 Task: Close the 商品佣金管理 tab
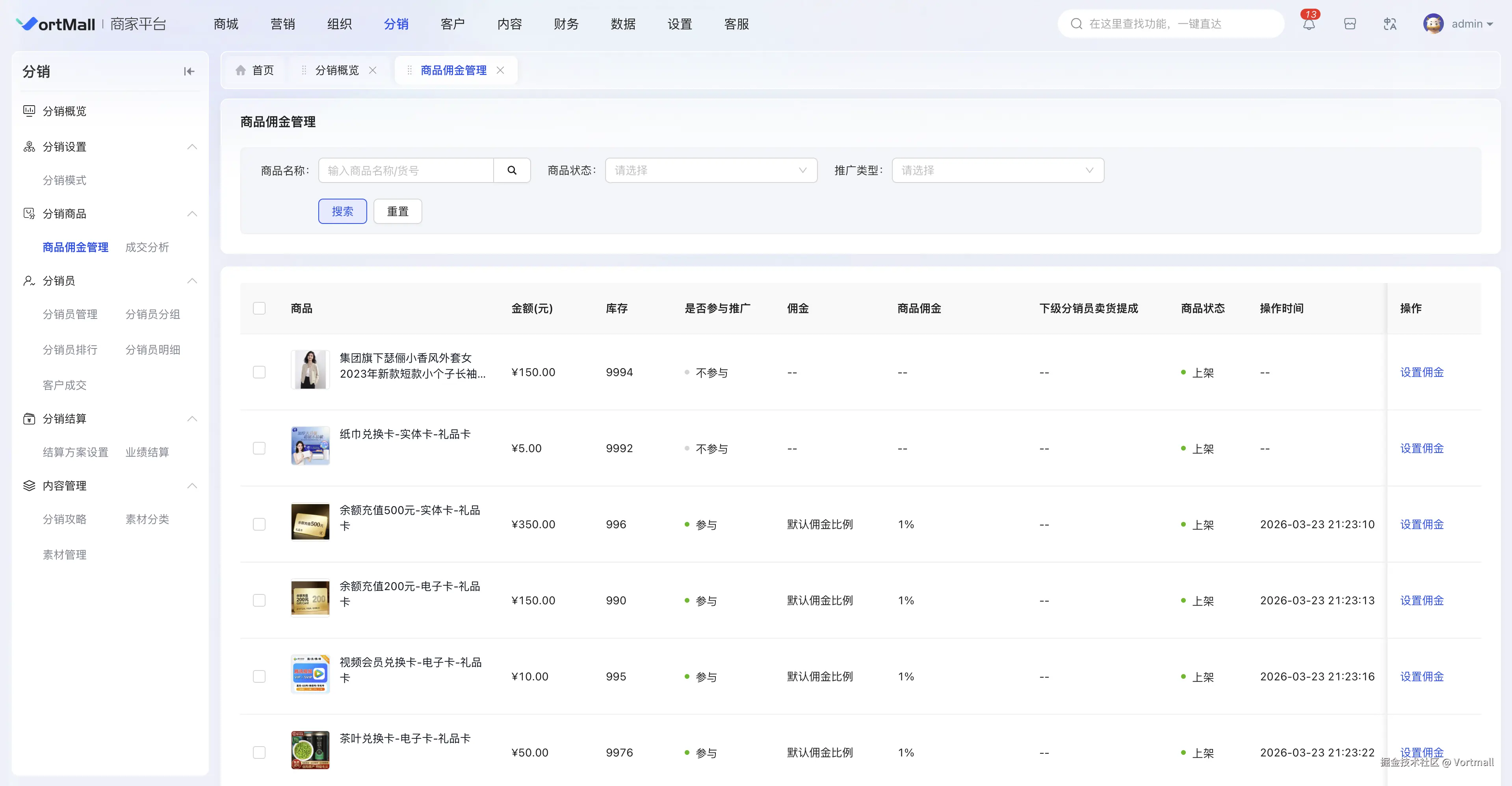(500, 71)
